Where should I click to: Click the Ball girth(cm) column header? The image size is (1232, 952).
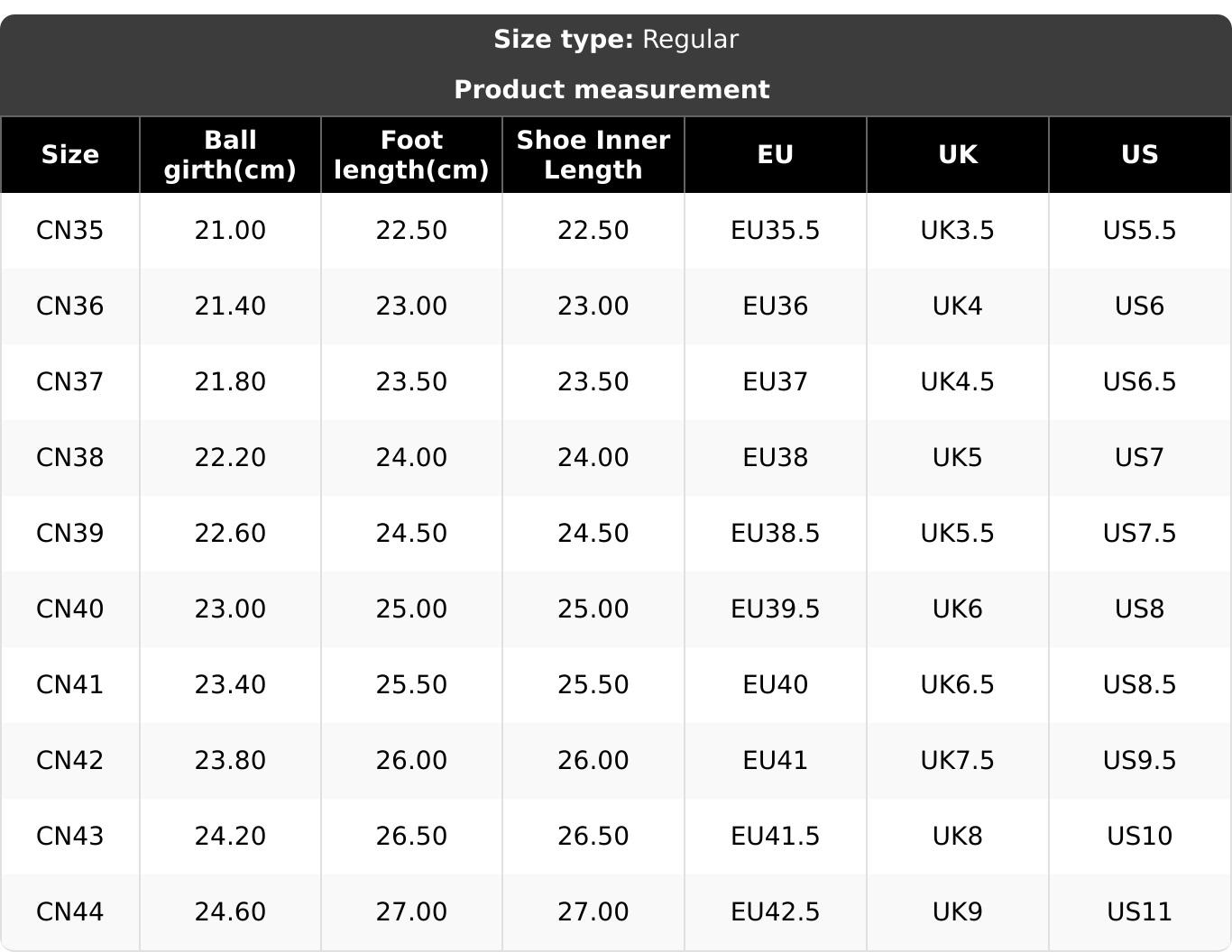[230, 154]
